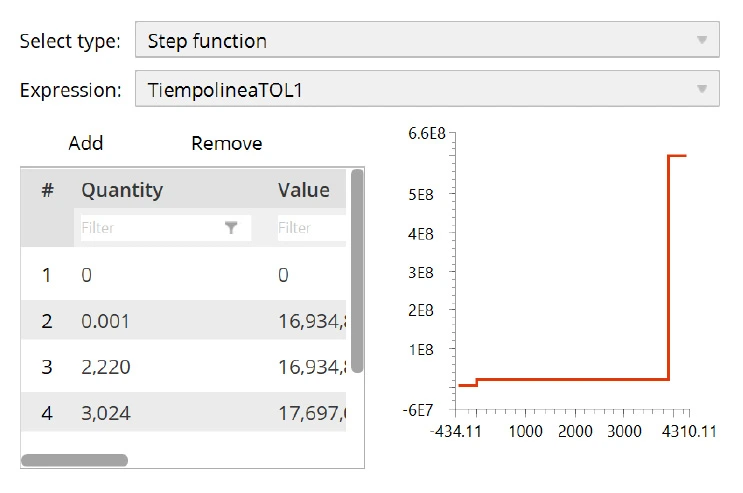
Task: Click the funnel icon in Quantity filter
Action: point(232,228)
